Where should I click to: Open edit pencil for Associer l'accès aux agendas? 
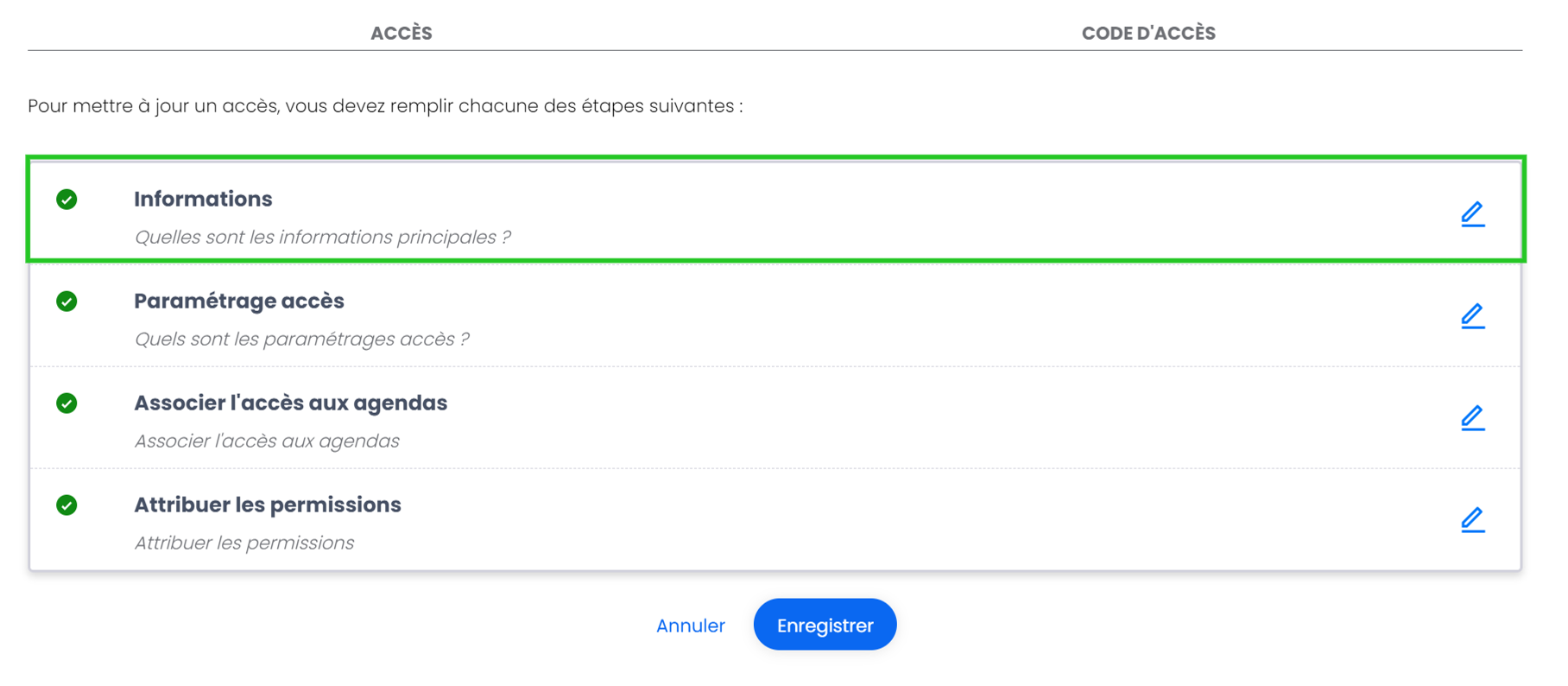click(1472, 417)
